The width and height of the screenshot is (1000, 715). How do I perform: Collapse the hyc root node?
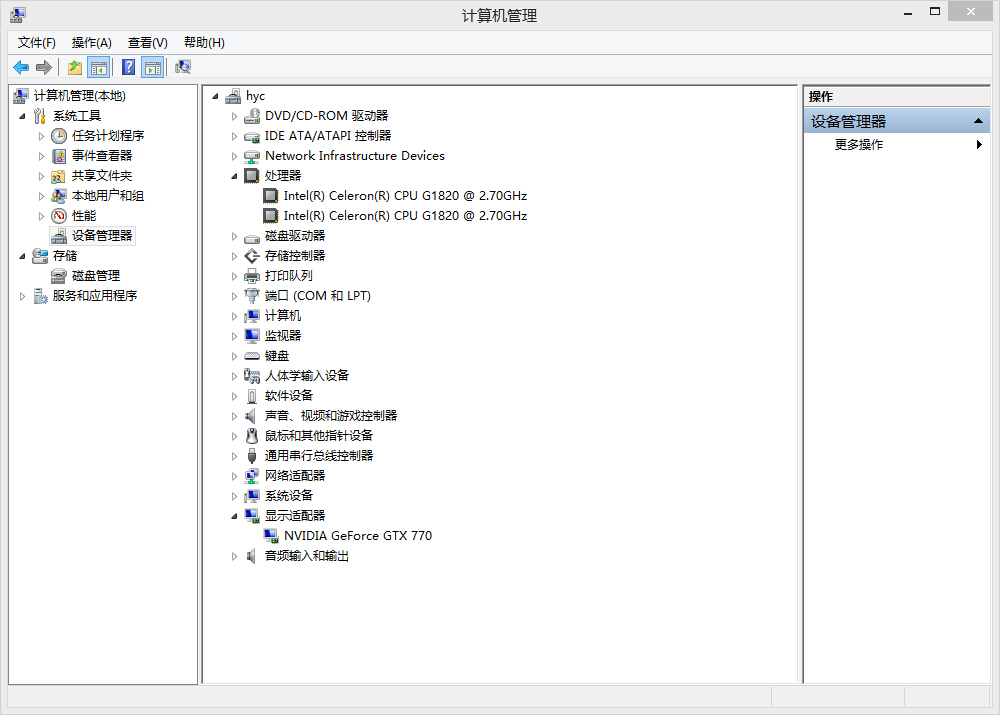(x=216, y=96)
